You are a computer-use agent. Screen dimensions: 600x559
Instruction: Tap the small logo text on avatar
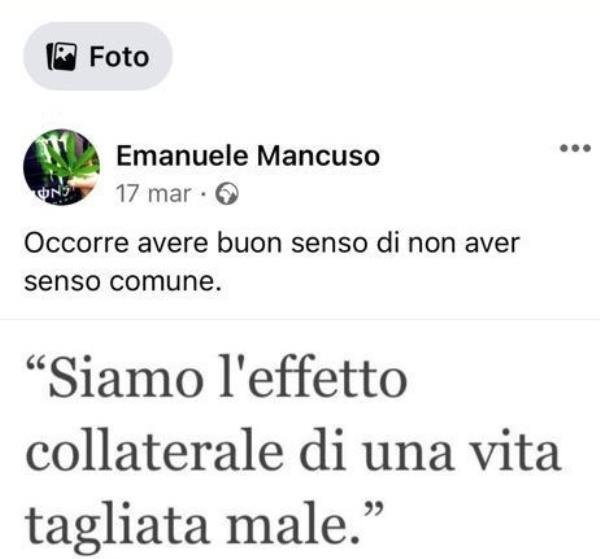pyautogui.click(x=53, y=194)
